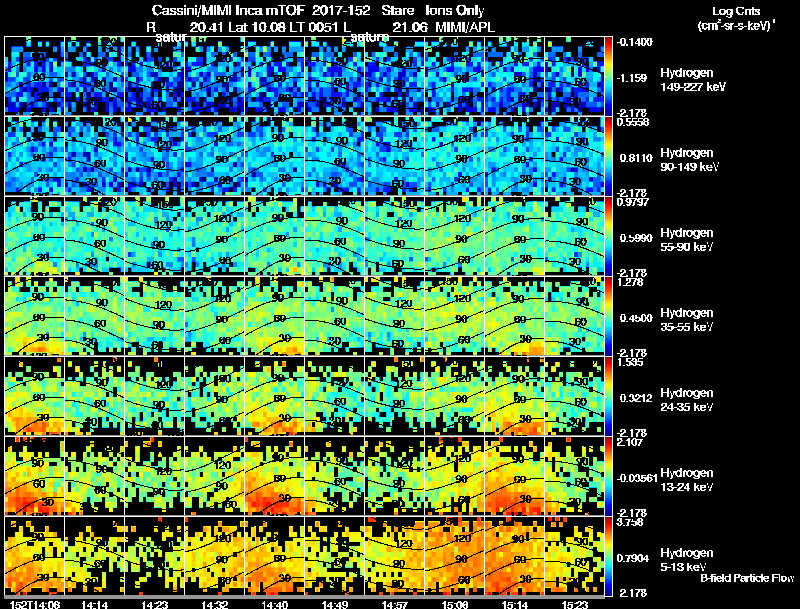The width and height of the screenshot is (800, 609).
Task: Click the color bar beside 149-227 keV row
Action: pos(609,76)
